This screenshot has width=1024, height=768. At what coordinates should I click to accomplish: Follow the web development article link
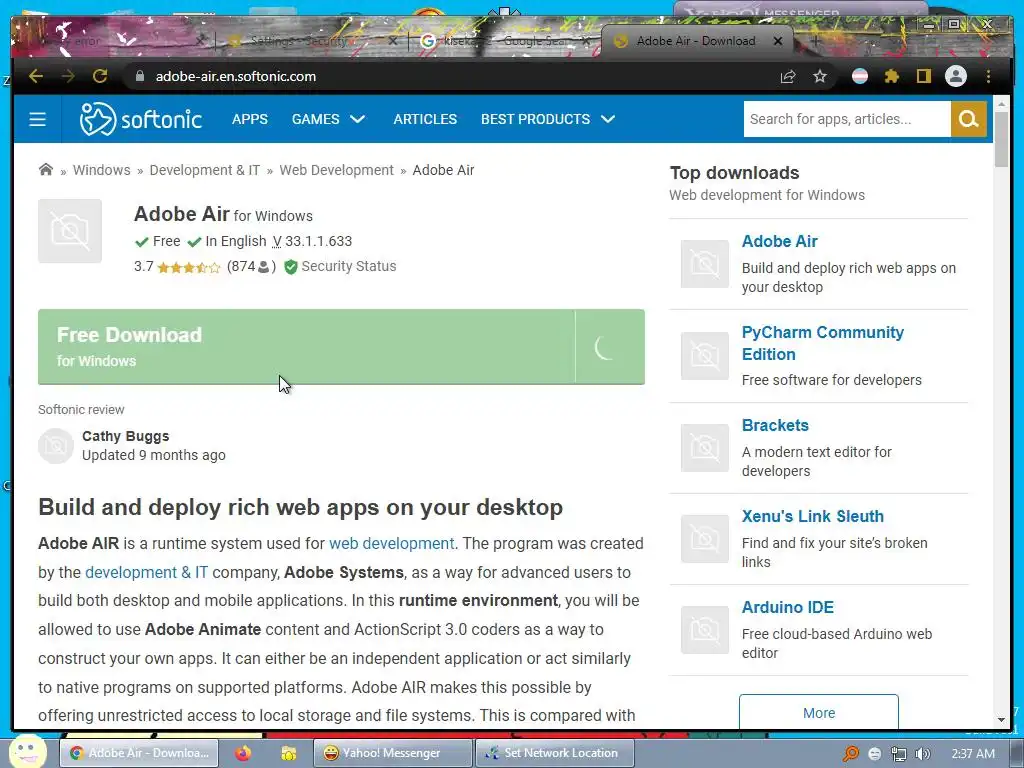point(391,543)
